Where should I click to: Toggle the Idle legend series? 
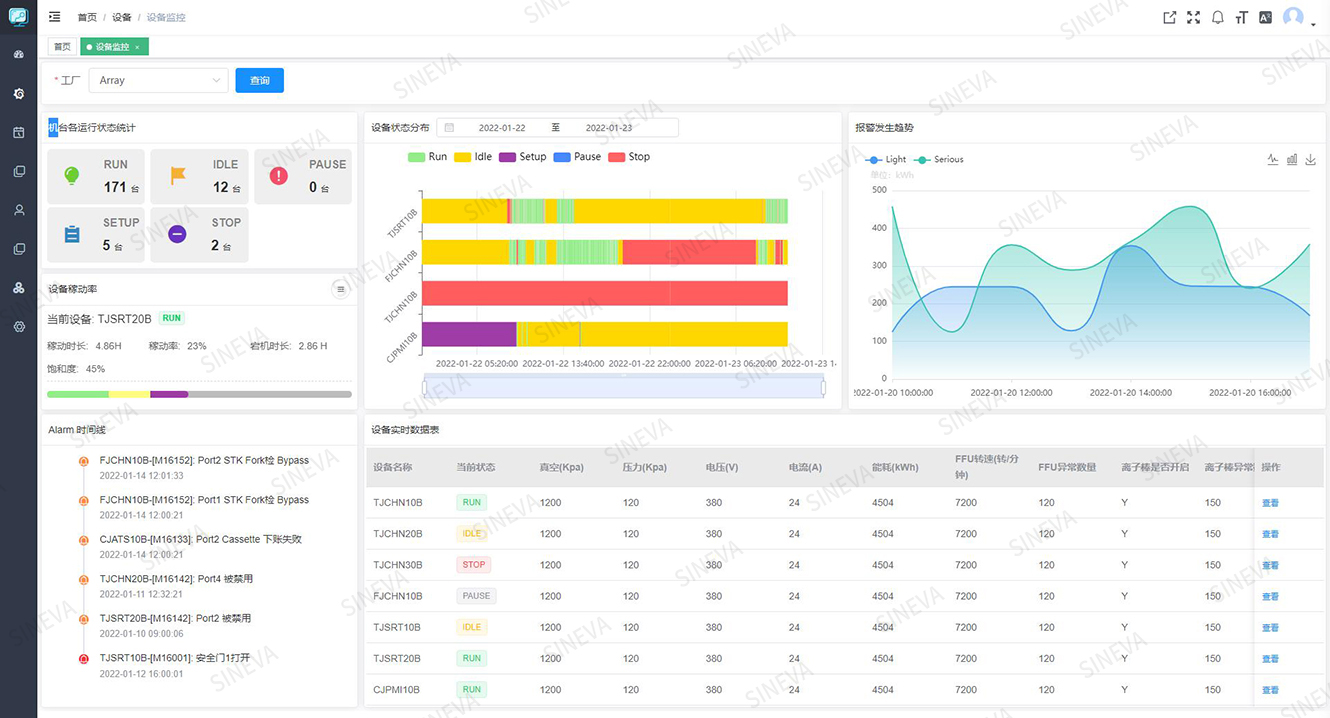tap(473, 157)
